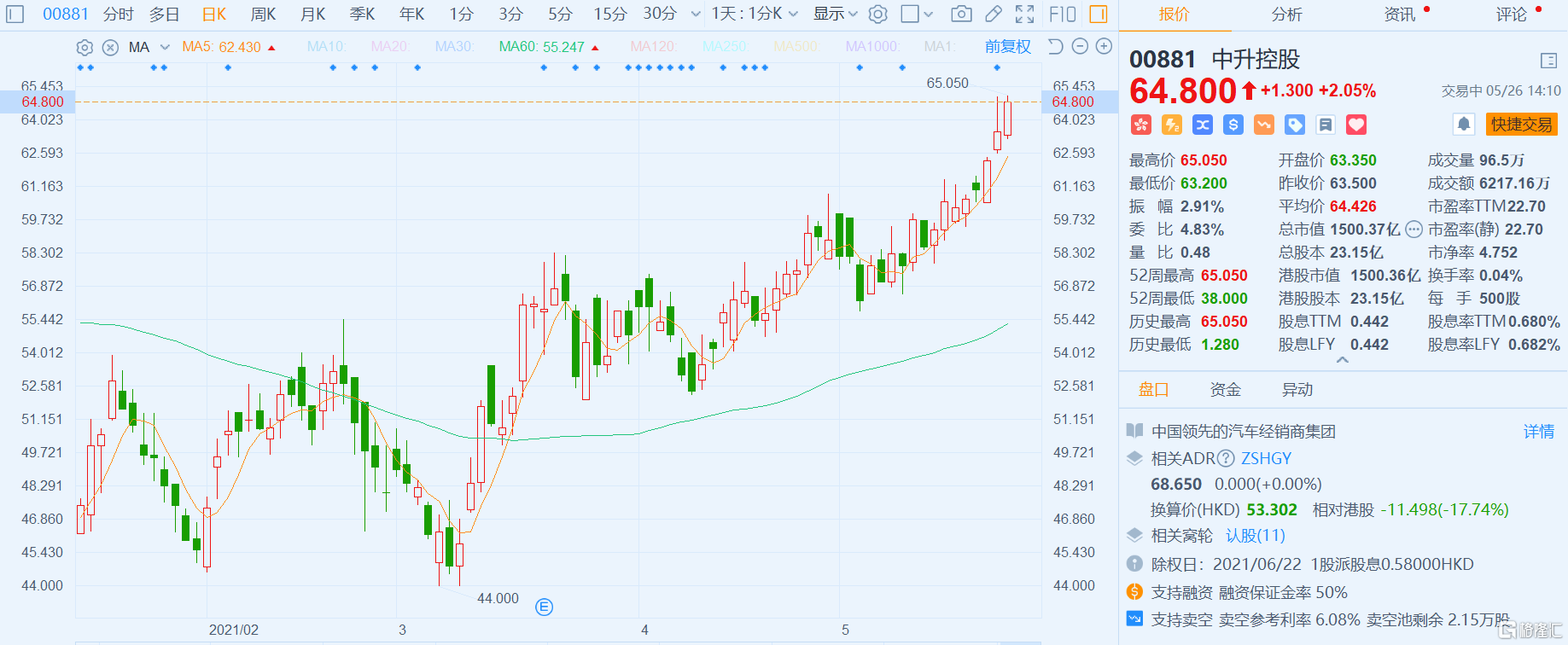1568x645 pixels.
Task: Click the ADR help question mark icon
Action: click(x=1226, y=458)
